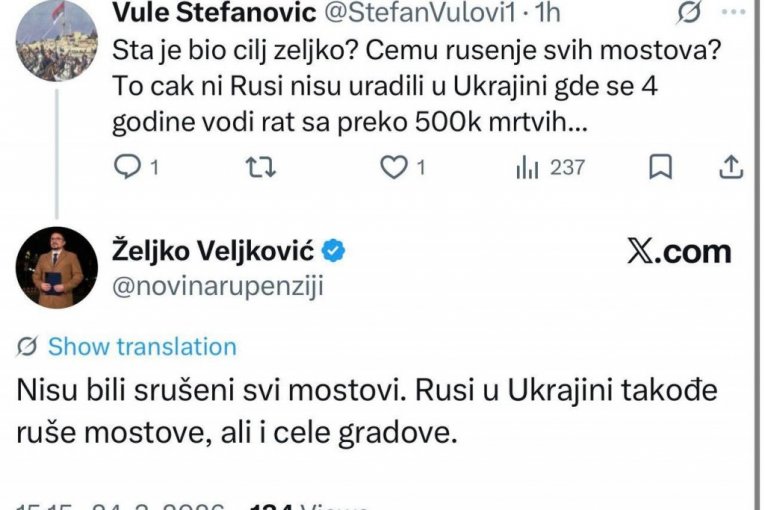Click the Grok icon beside the 1h timestamp
765x510 pixels.
pos(688,13)
